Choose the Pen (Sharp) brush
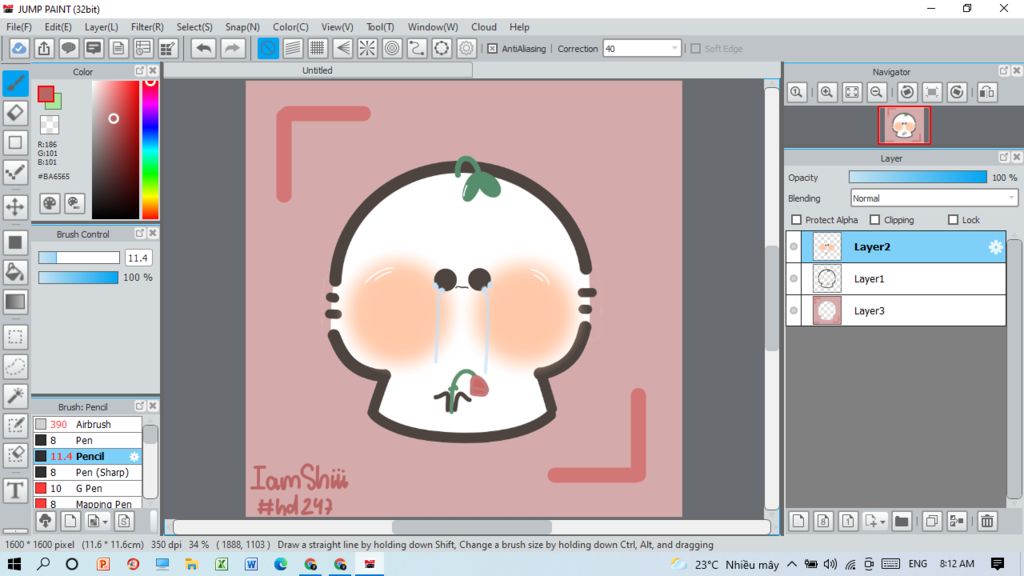This screenshot has height=576, width=1024. point(88,472)
